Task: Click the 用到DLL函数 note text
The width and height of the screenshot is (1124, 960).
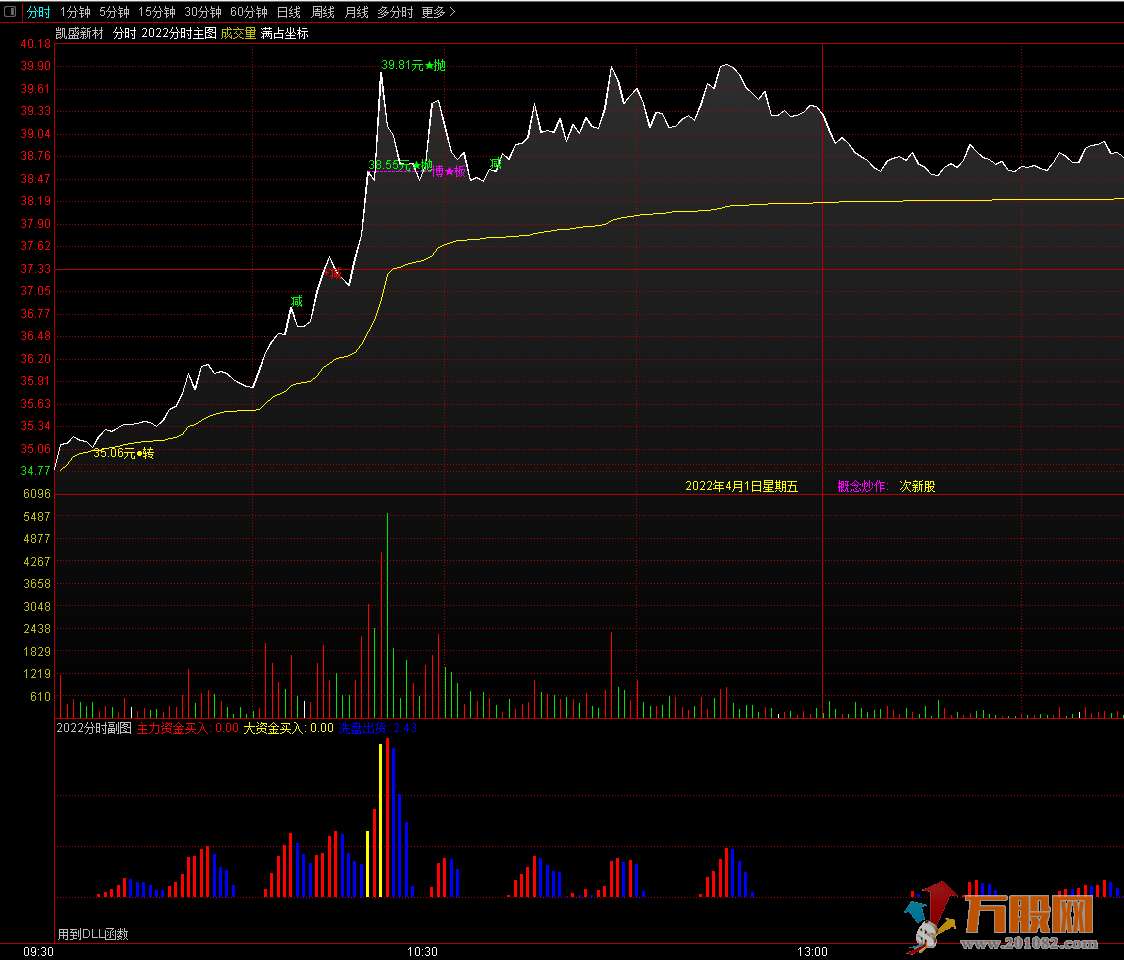Action: 92,934
